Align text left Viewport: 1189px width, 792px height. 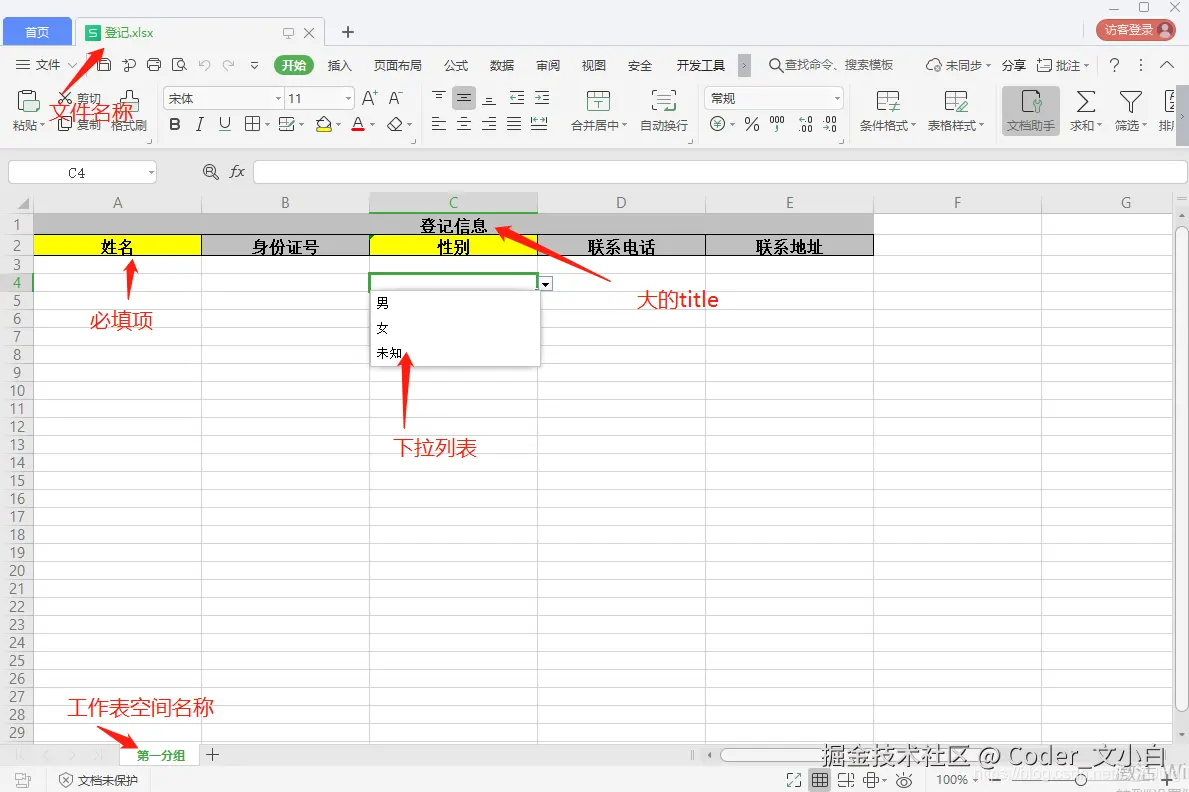438,124
